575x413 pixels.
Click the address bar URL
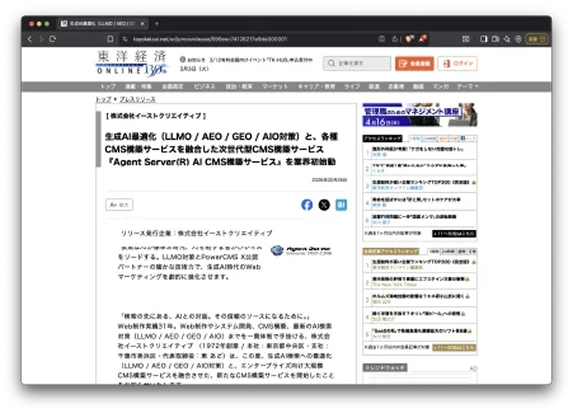[210, 39]
